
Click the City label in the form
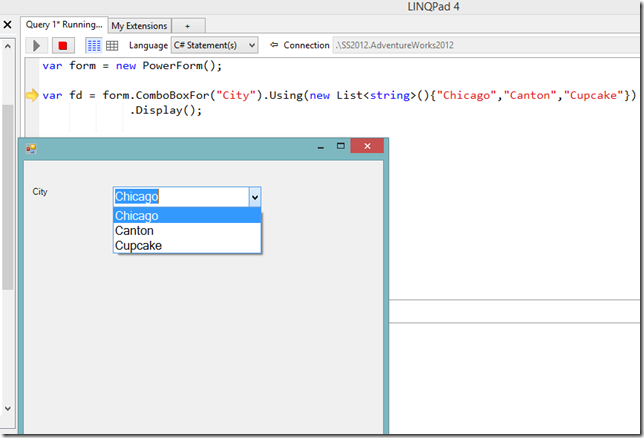point(40,191)
